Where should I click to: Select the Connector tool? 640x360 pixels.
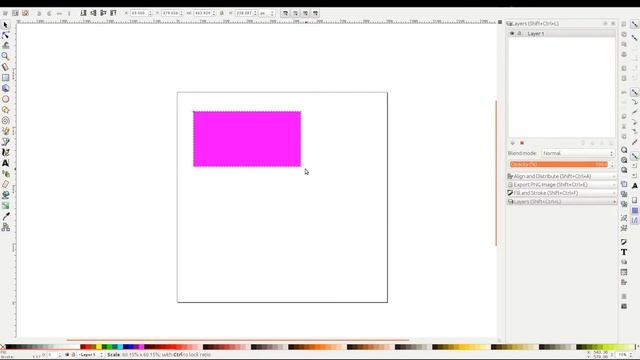5,227
